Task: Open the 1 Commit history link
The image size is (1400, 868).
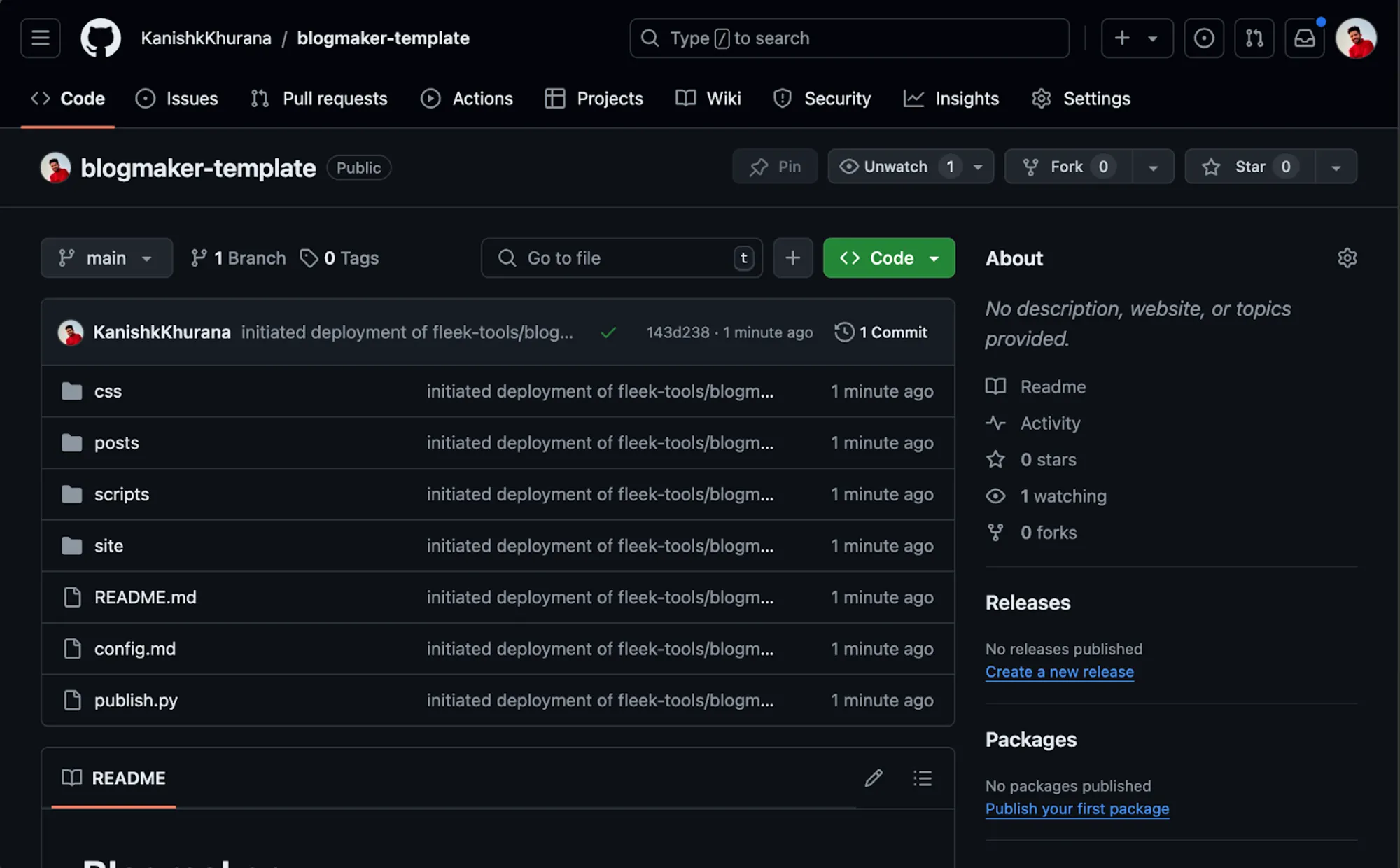Action: click(881, 332)
